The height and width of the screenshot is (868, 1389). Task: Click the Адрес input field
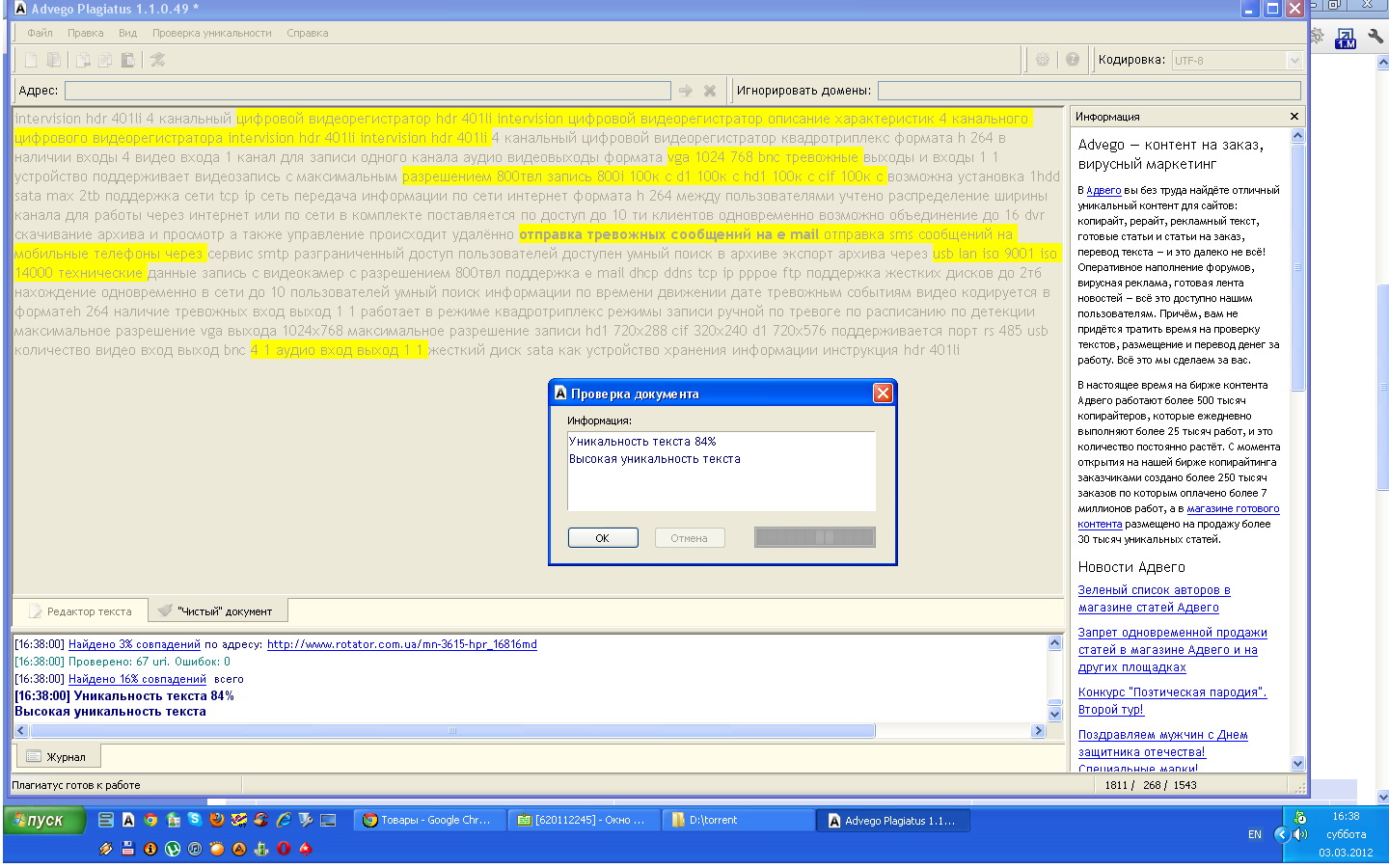pyautogui.click(x=368, y=91)
